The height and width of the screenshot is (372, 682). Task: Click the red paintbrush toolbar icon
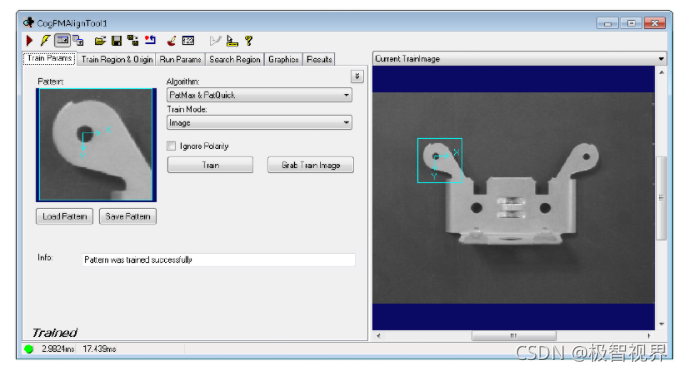click(171, 41)
